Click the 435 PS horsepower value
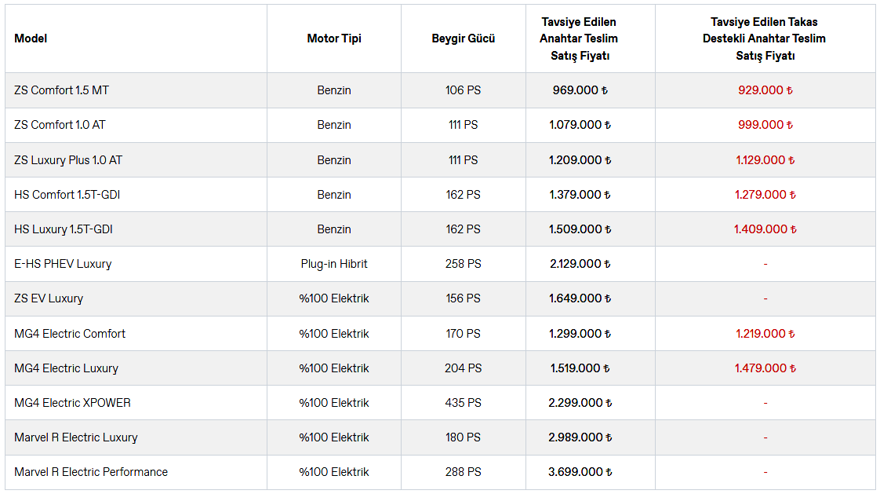Image resolution: width=880 pixels, height=493 pixels. click(x=463, y=403)
